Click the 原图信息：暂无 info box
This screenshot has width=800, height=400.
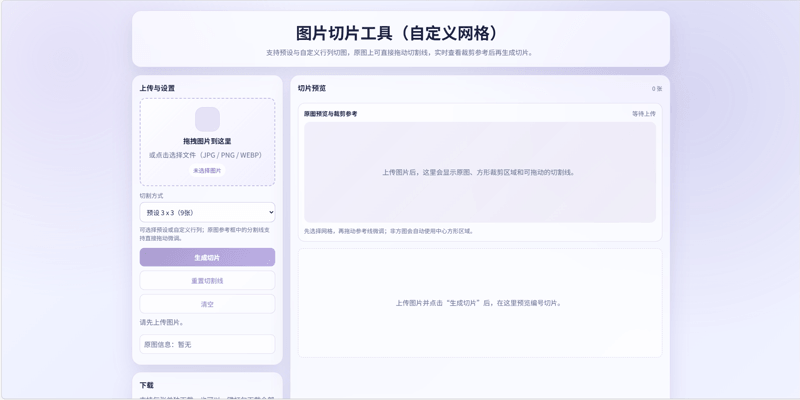(207, 344)
